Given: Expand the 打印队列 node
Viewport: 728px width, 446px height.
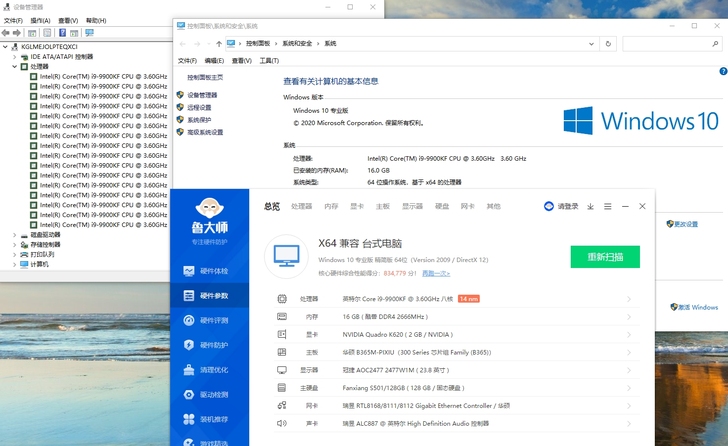Looking at the screenshot, I should (14, 255).
